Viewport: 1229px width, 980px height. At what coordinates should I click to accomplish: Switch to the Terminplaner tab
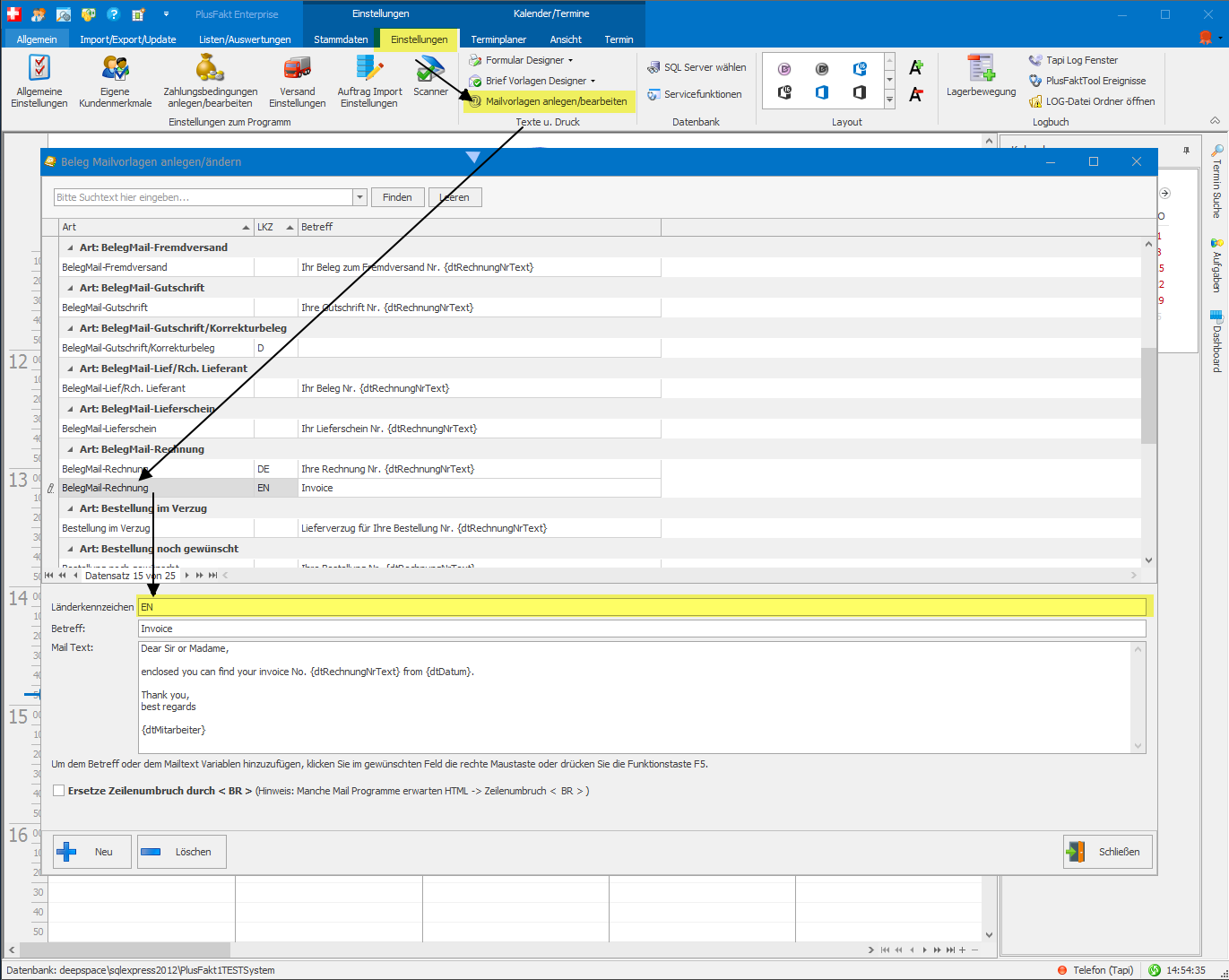tap(498, 39)
